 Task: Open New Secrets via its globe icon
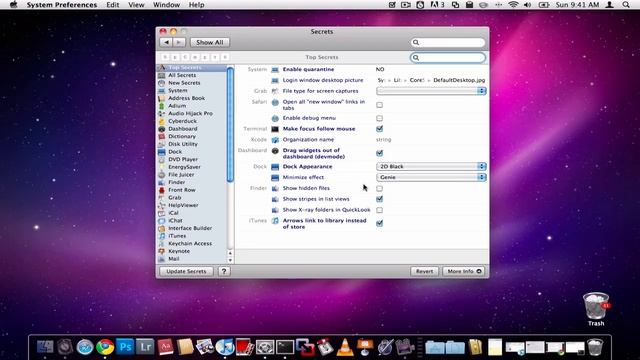pyautogui.click(x=162, y=83)
